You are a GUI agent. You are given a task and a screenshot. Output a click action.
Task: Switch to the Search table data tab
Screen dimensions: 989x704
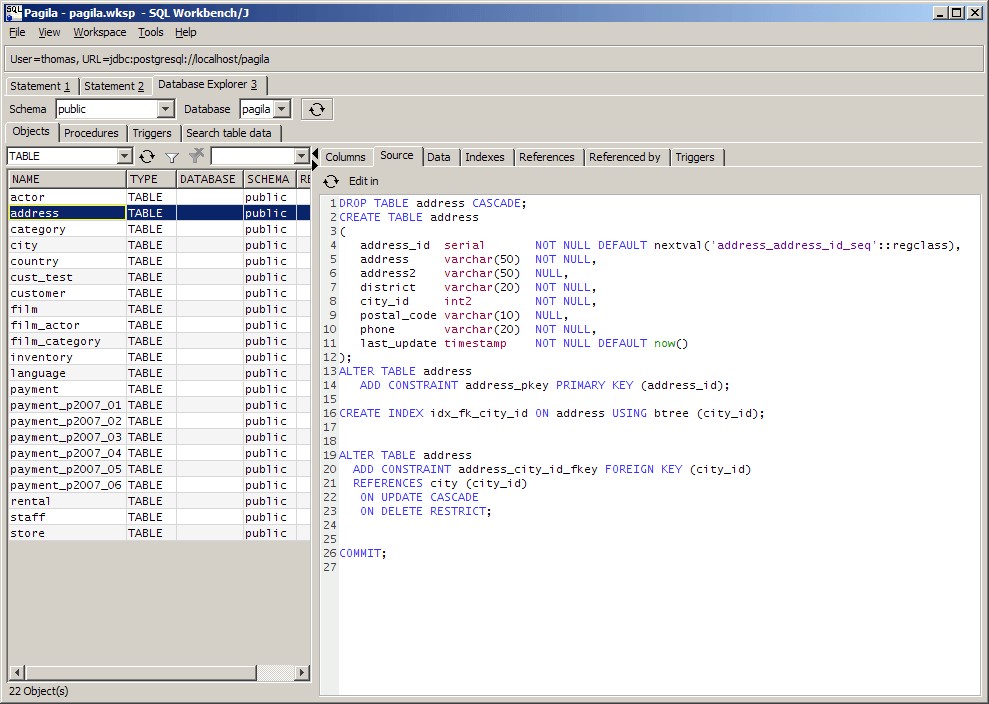231,132
